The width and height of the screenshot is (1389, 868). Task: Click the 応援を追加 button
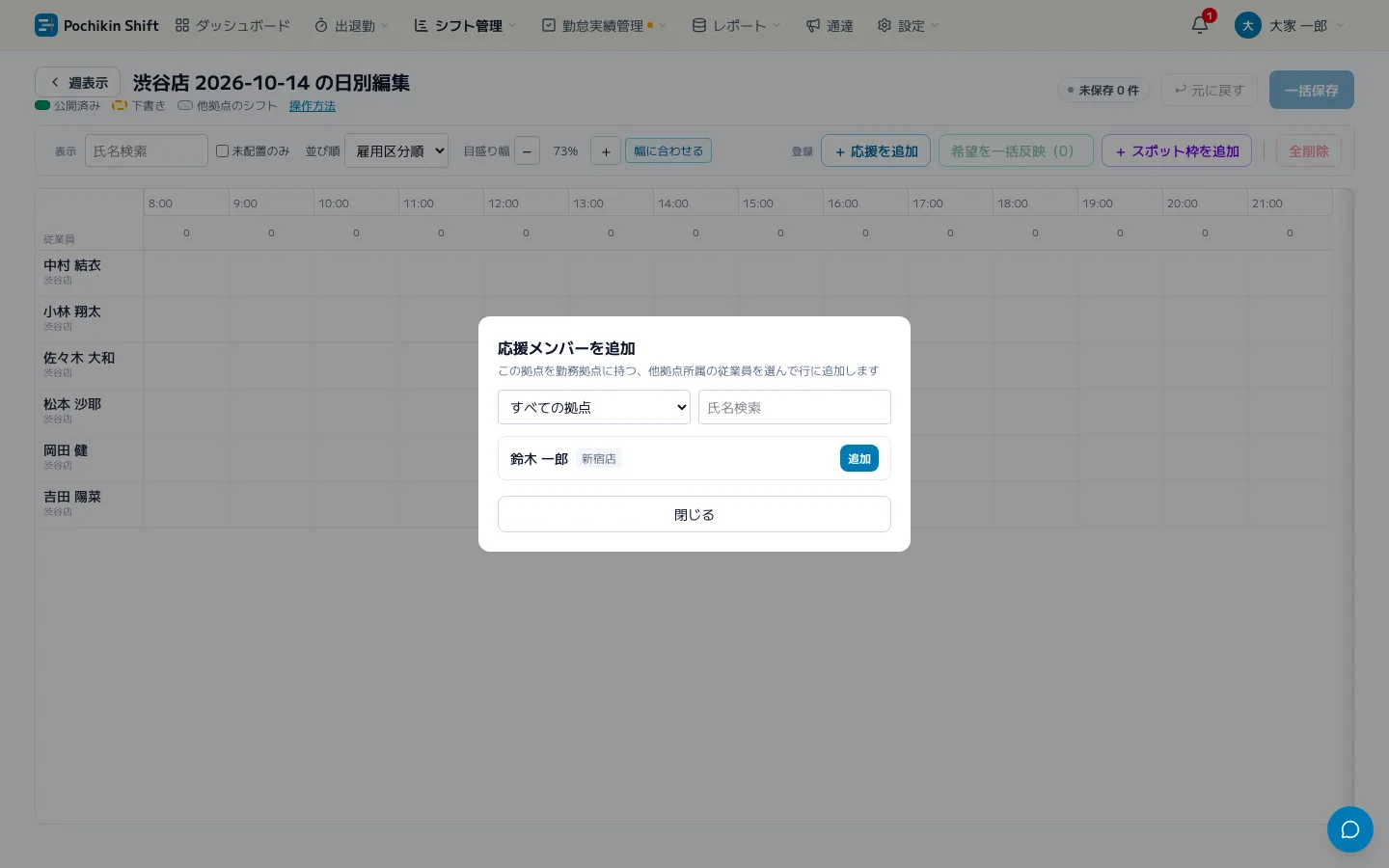point(876,150)
